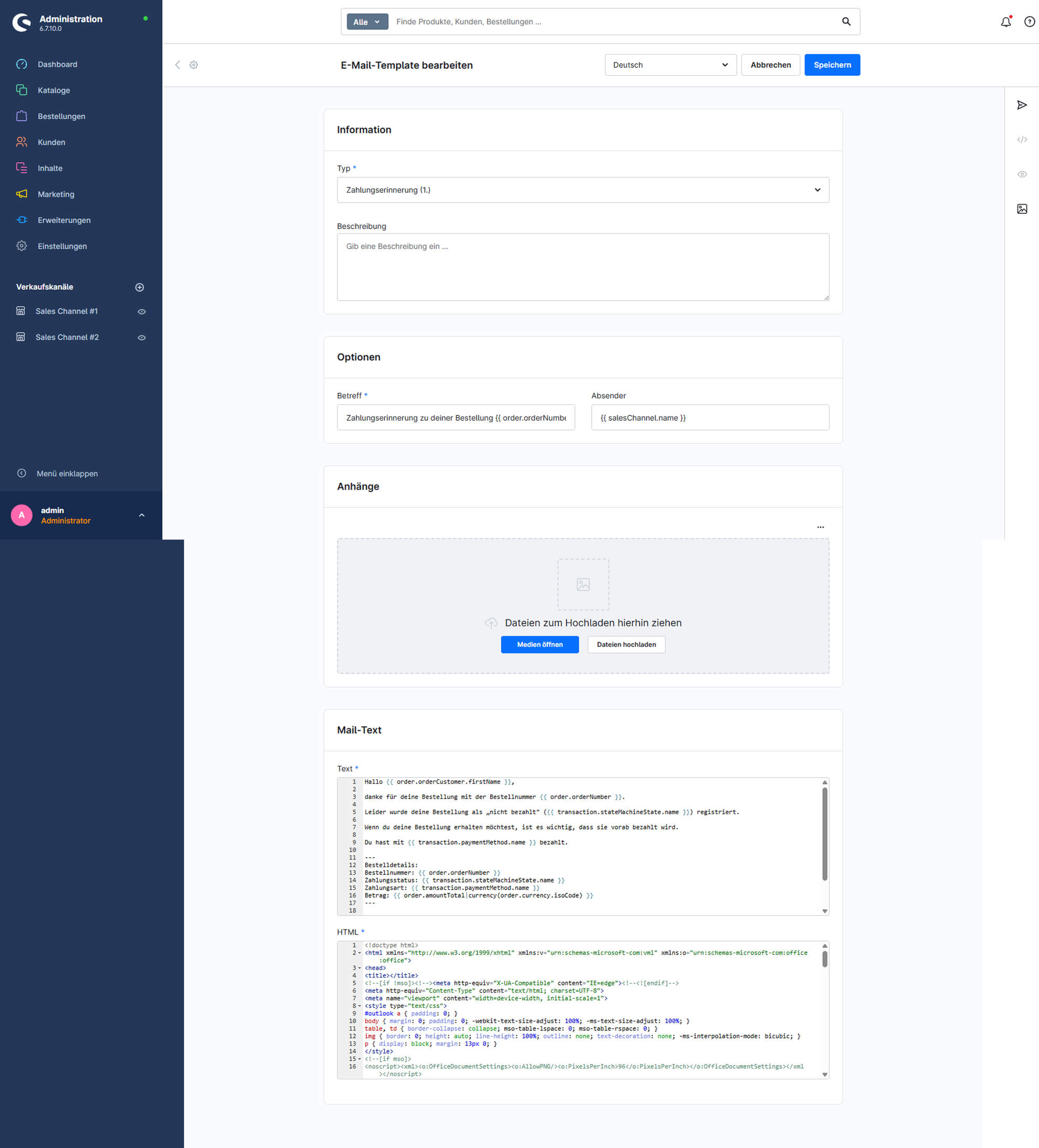1039x1148 pixels.
Task: Click the preview eye icon in right sidebar
Action: coord(1022,174)
